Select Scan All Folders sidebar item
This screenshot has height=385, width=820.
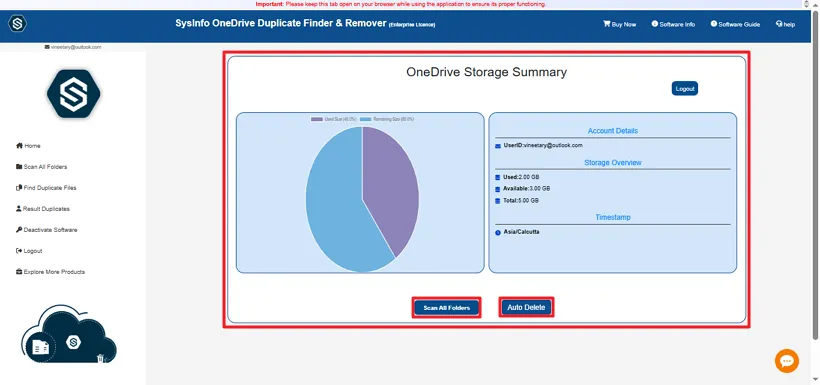[41, 167]
